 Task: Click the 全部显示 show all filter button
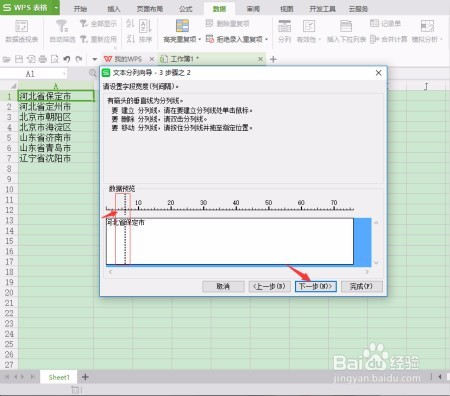coord(98,24)
